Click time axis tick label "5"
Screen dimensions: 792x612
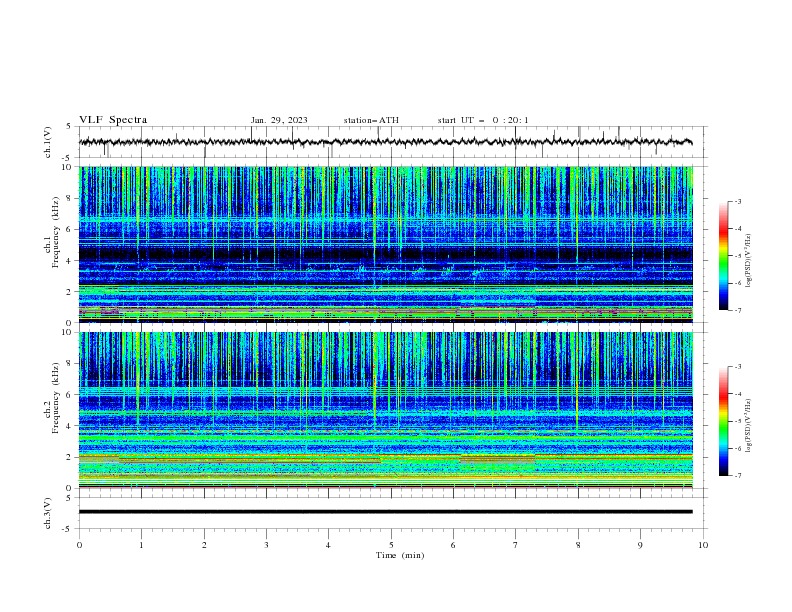391,545
